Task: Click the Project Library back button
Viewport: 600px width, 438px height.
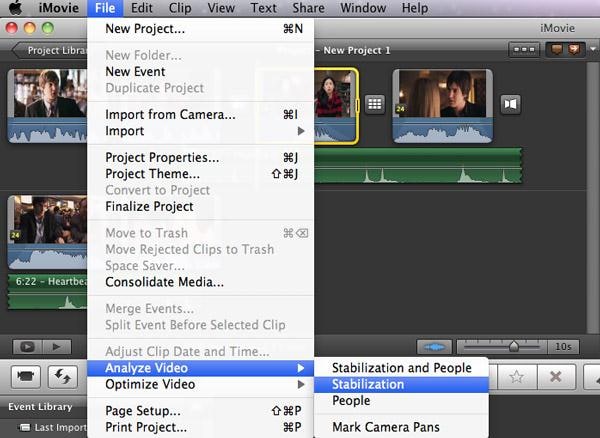Action: (x=52, y=49)
